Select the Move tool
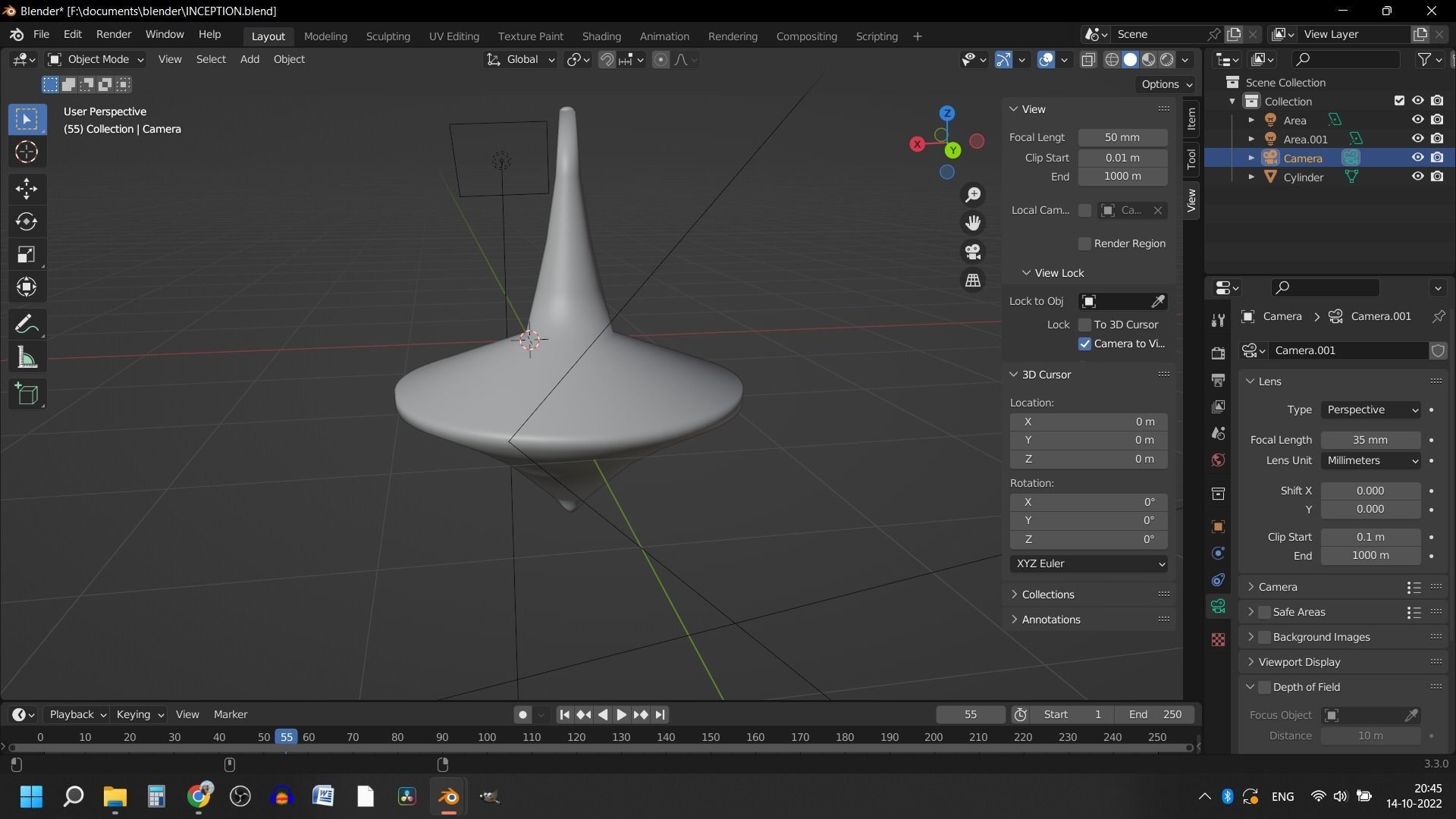The height and width of the screenshot is (819, 1456). pyautogui.click(x=27, y=189)
